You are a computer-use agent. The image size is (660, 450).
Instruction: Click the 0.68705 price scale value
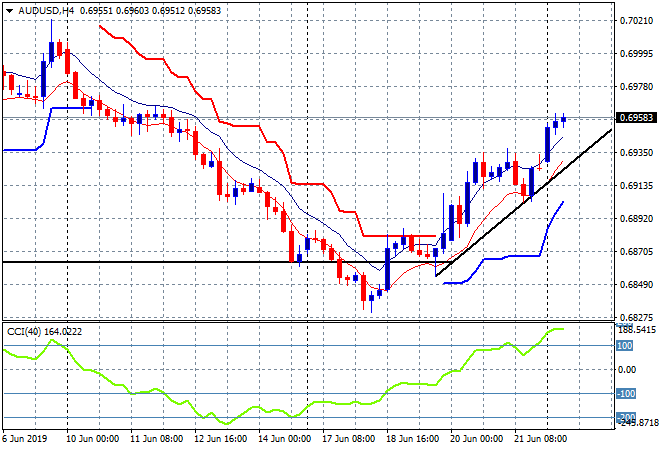tap(636, 252)
